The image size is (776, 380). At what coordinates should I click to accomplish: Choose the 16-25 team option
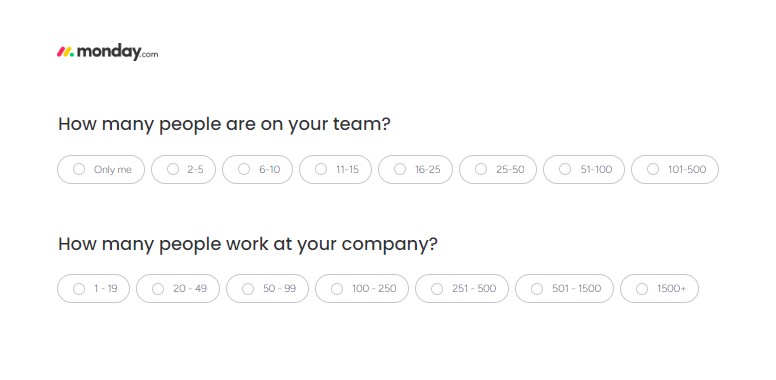click(x=416, y=170)
